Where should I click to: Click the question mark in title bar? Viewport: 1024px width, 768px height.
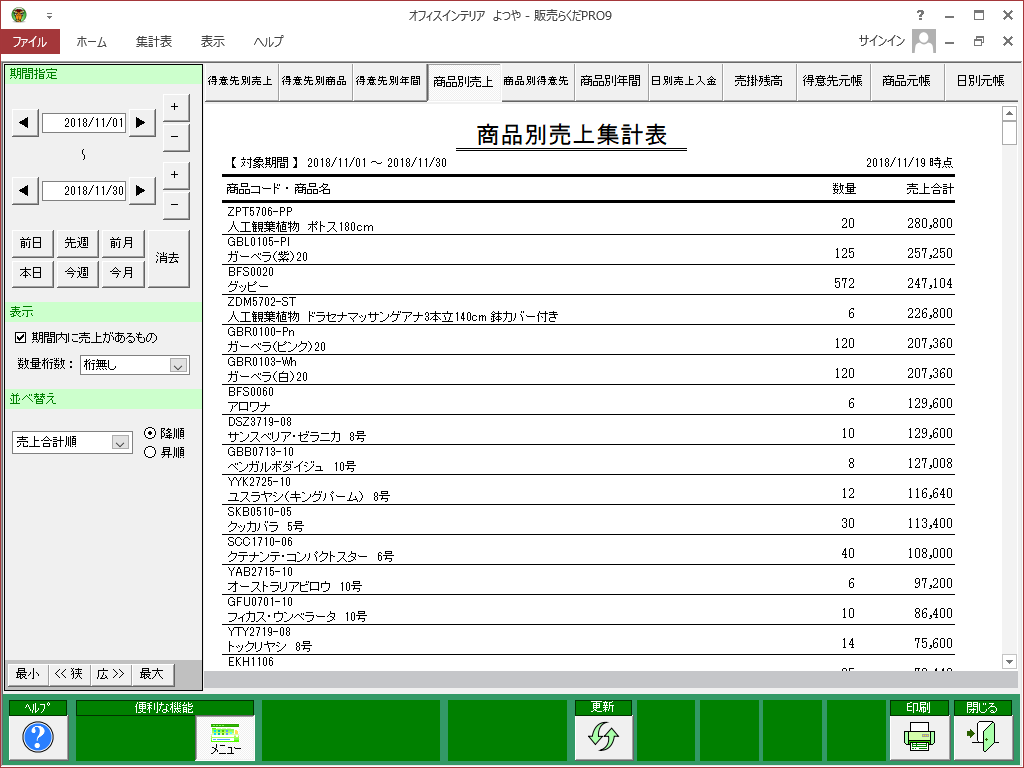point(920,15)
